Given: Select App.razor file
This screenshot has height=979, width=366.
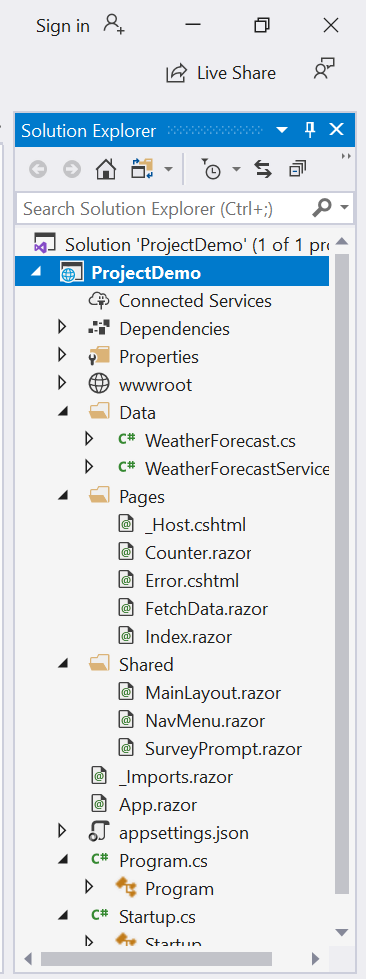Looking at the screenshot, I should point(157,805).
